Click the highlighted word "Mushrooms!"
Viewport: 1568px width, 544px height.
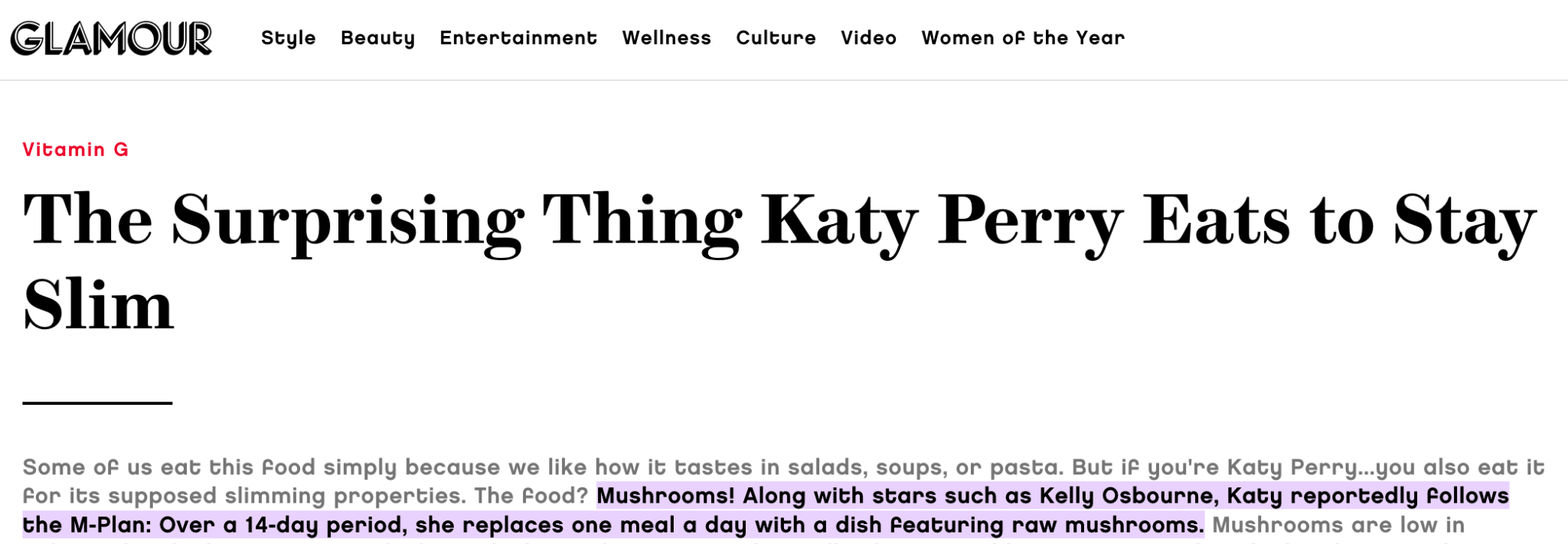(665, 496)
